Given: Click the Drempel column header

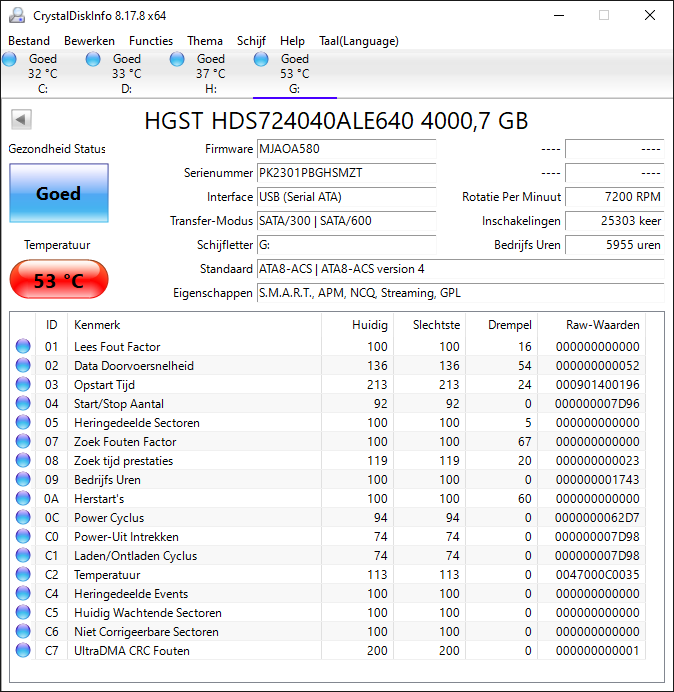Looking at the screenshot, I should [501, 325].
